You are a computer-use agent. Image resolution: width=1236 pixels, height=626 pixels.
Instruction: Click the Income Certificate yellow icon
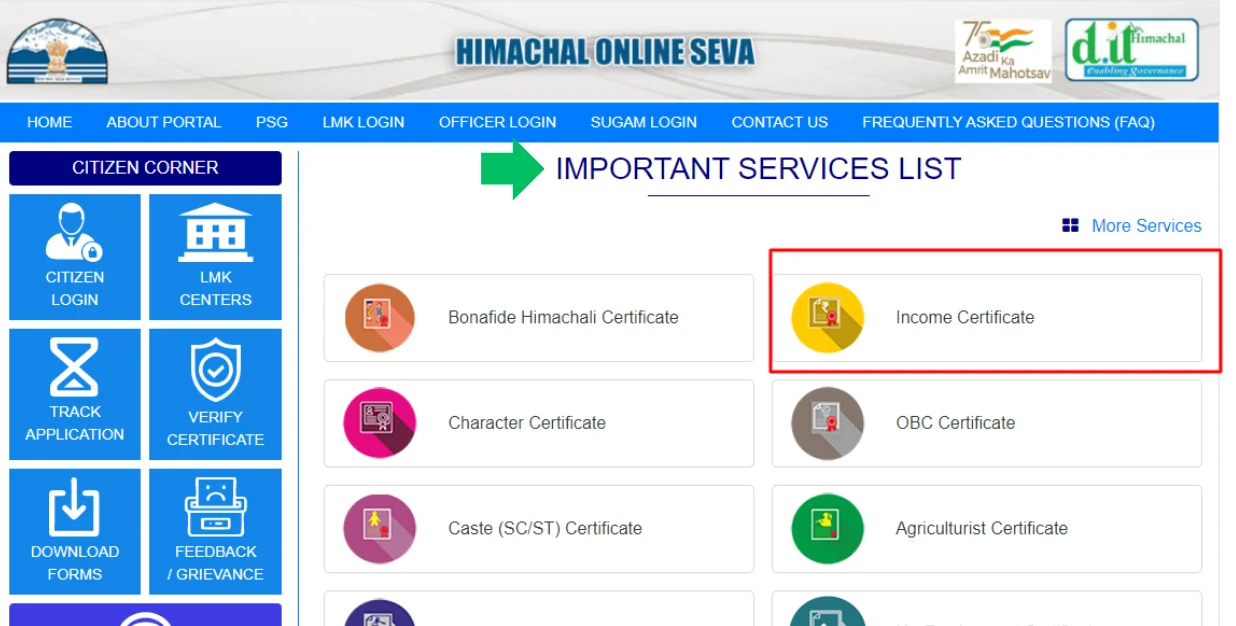[x=827, y=318]
